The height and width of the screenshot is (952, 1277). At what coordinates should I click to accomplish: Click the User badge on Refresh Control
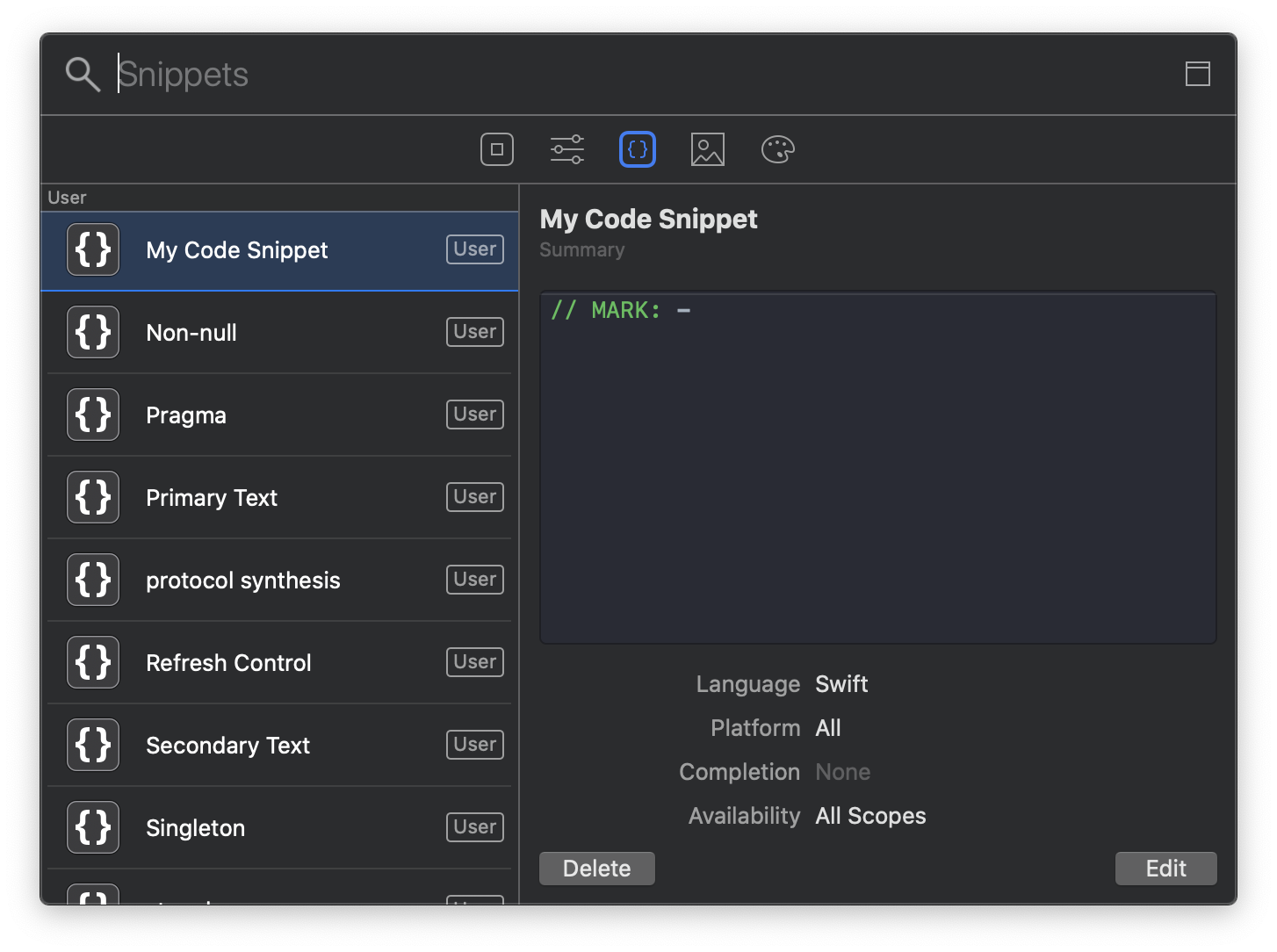[475, 662]
